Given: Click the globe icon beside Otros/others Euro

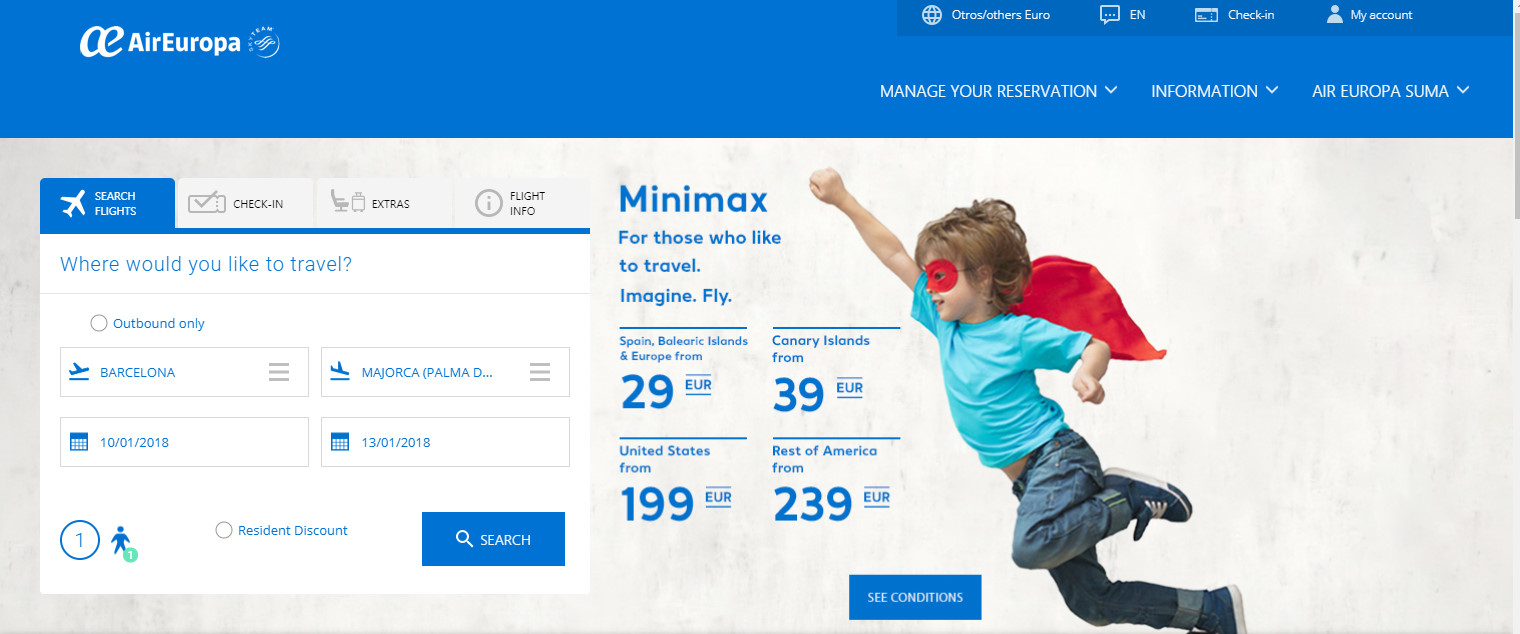Looking at the screenshot, I should 932,15.
